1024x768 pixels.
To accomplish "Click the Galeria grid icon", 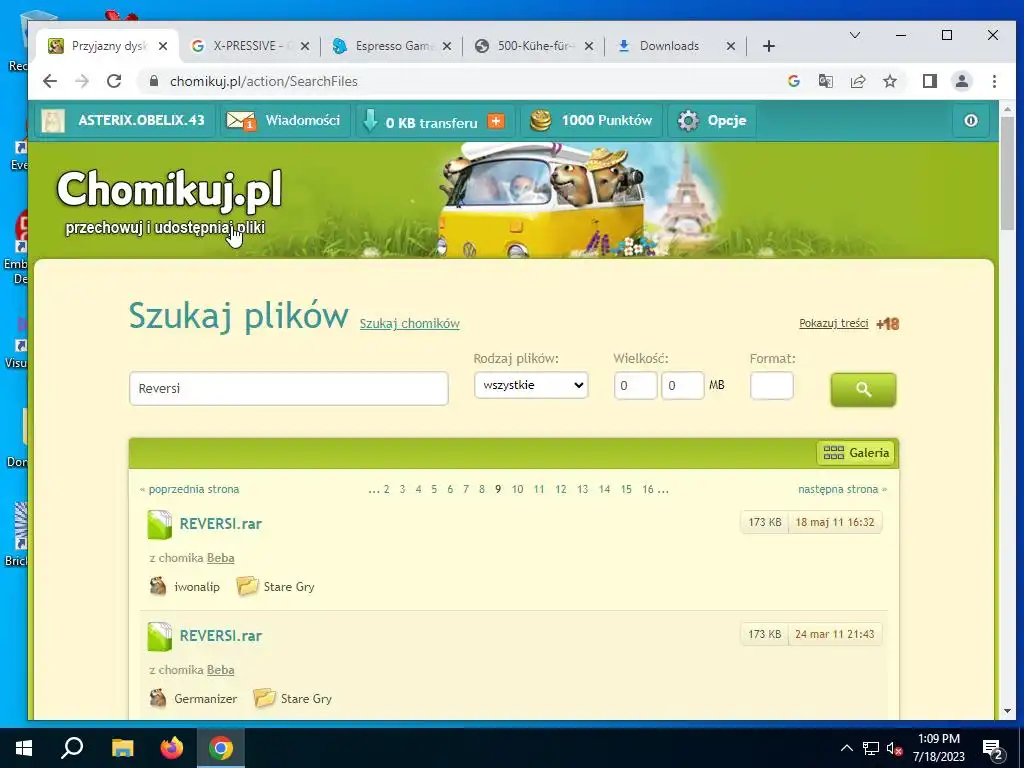I will click(833, 453).
